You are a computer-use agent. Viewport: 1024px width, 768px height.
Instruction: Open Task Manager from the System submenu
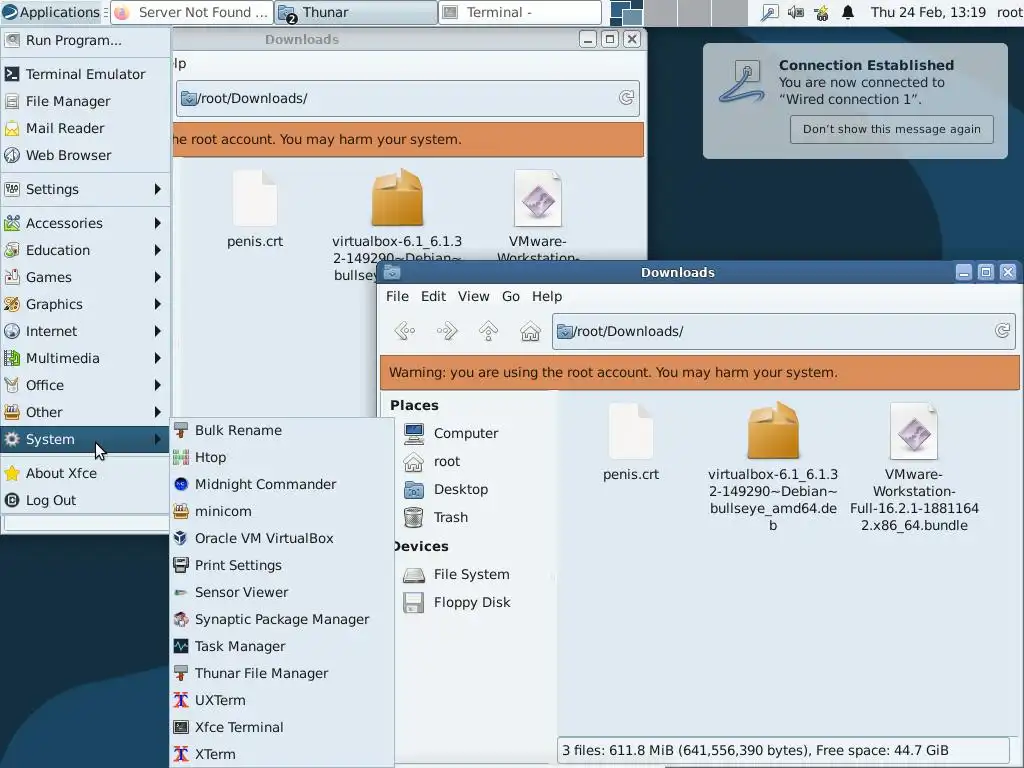click(x=281, y=646)
